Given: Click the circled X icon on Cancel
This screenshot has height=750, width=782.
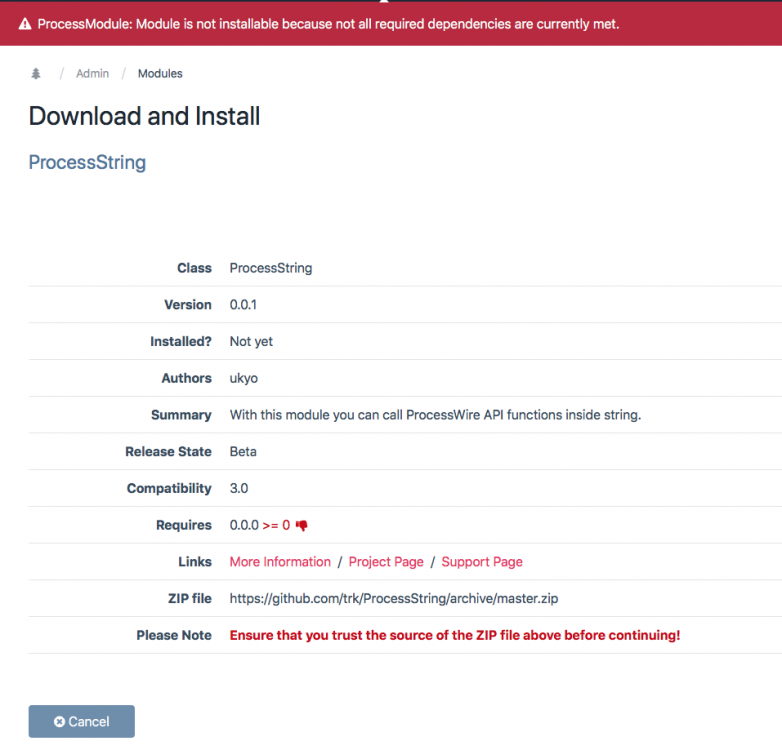Looking at the screenshot, I should click(x=59, y=721).
